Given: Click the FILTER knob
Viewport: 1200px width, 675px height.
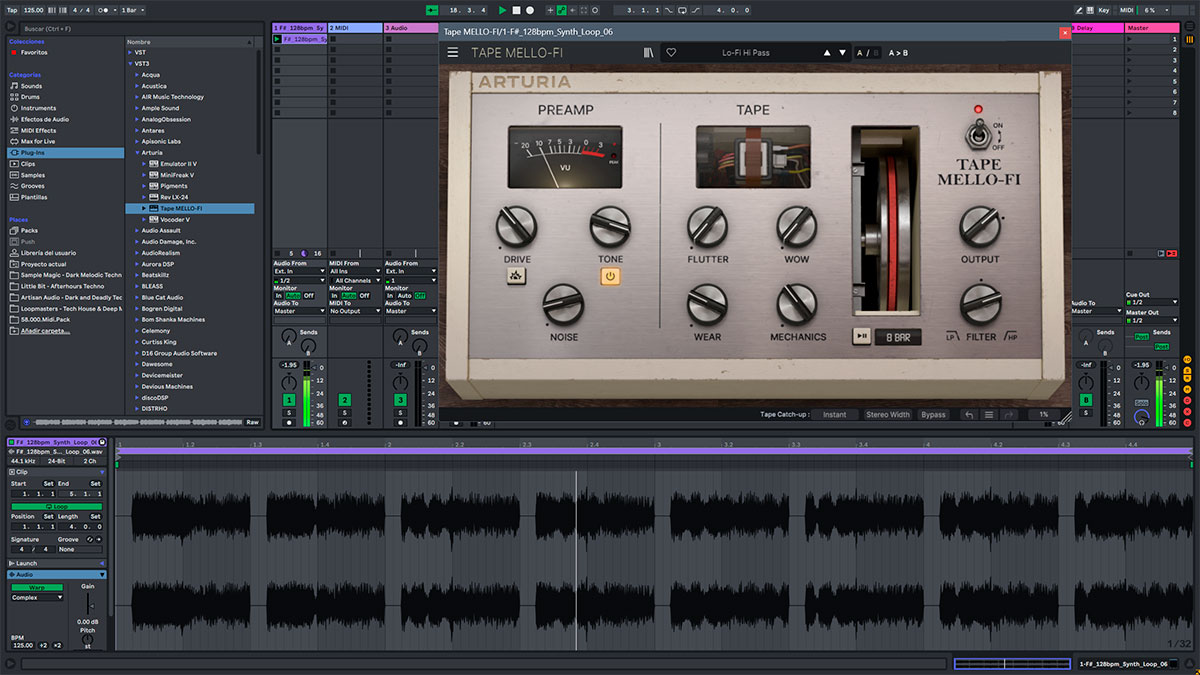Looking at the screenshot, I should pyautogui.click(x=981, y=305).
